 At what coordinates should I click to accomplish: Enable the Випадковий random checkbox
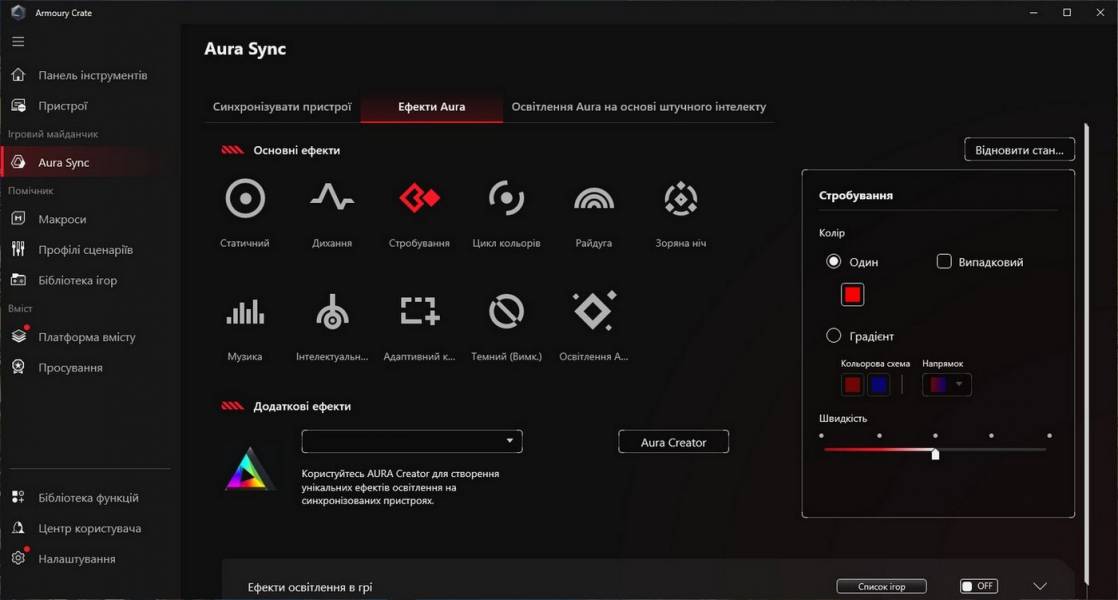943,262
